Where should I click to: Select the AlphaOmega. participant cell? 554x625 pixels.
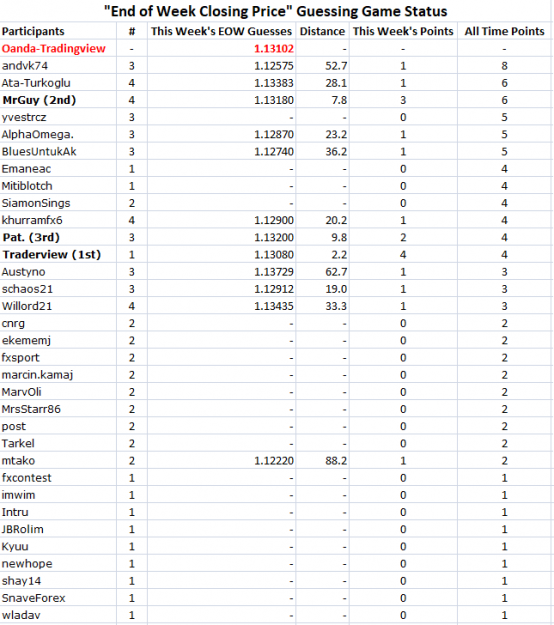[x=37, y=134]
